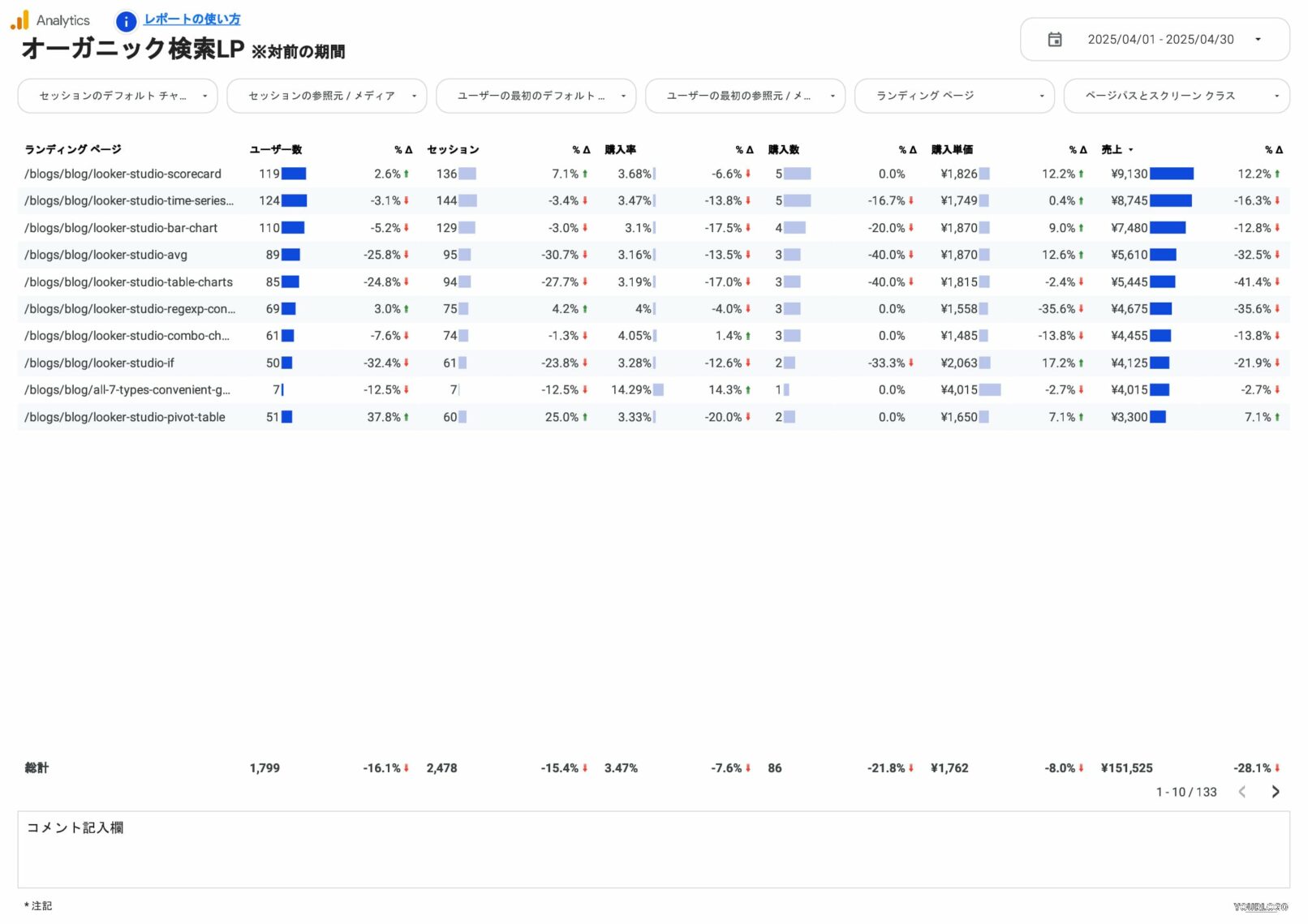Expand the セッションのデフォルト チャネル filter
This screenshot has height=924, width=1308.
tap(118, 96)
